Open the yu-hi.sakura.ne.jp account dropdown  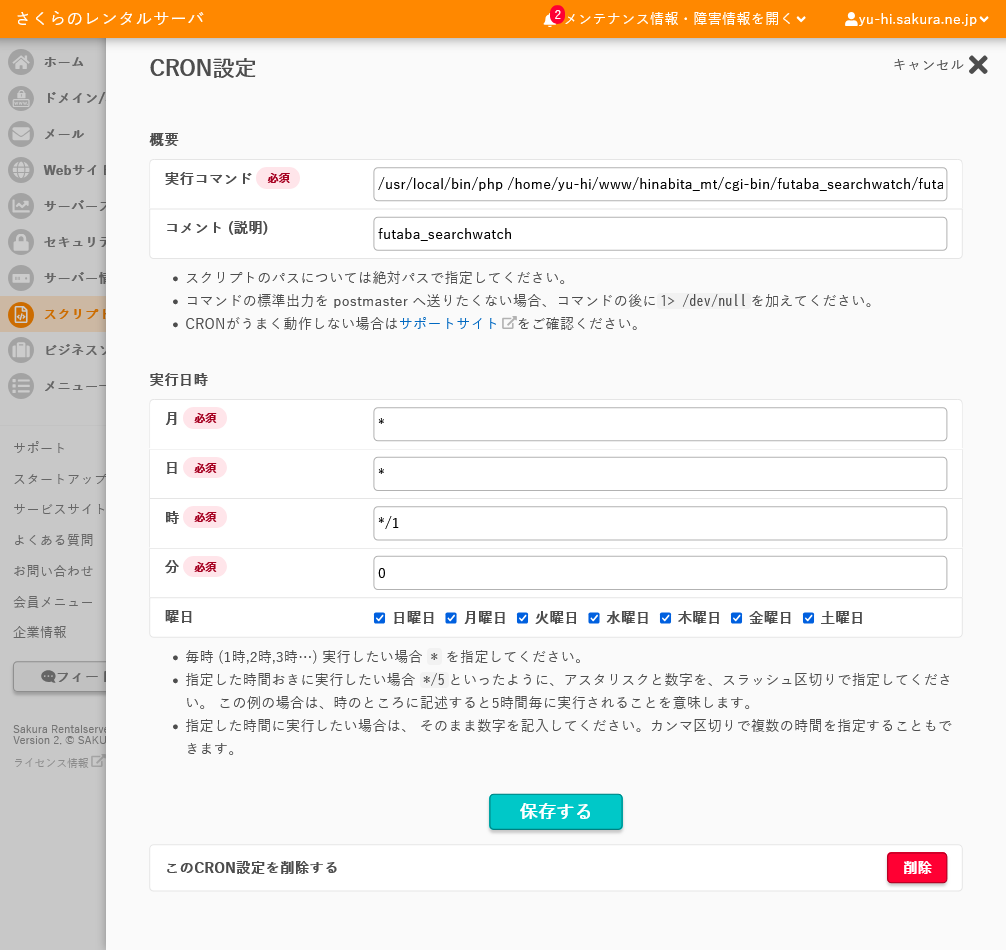pos(921,19)
